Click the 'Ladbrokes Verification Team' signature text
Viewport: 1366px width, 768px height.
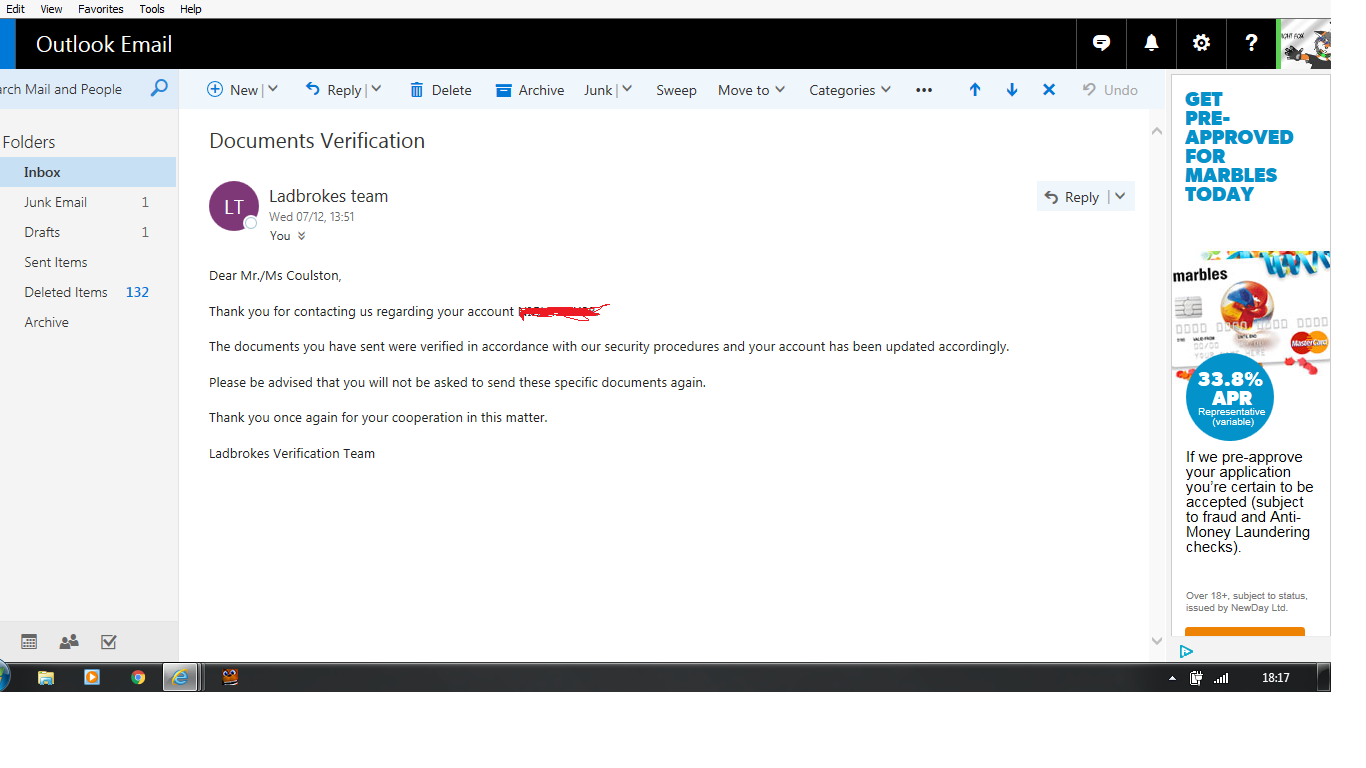pos(292,453)
